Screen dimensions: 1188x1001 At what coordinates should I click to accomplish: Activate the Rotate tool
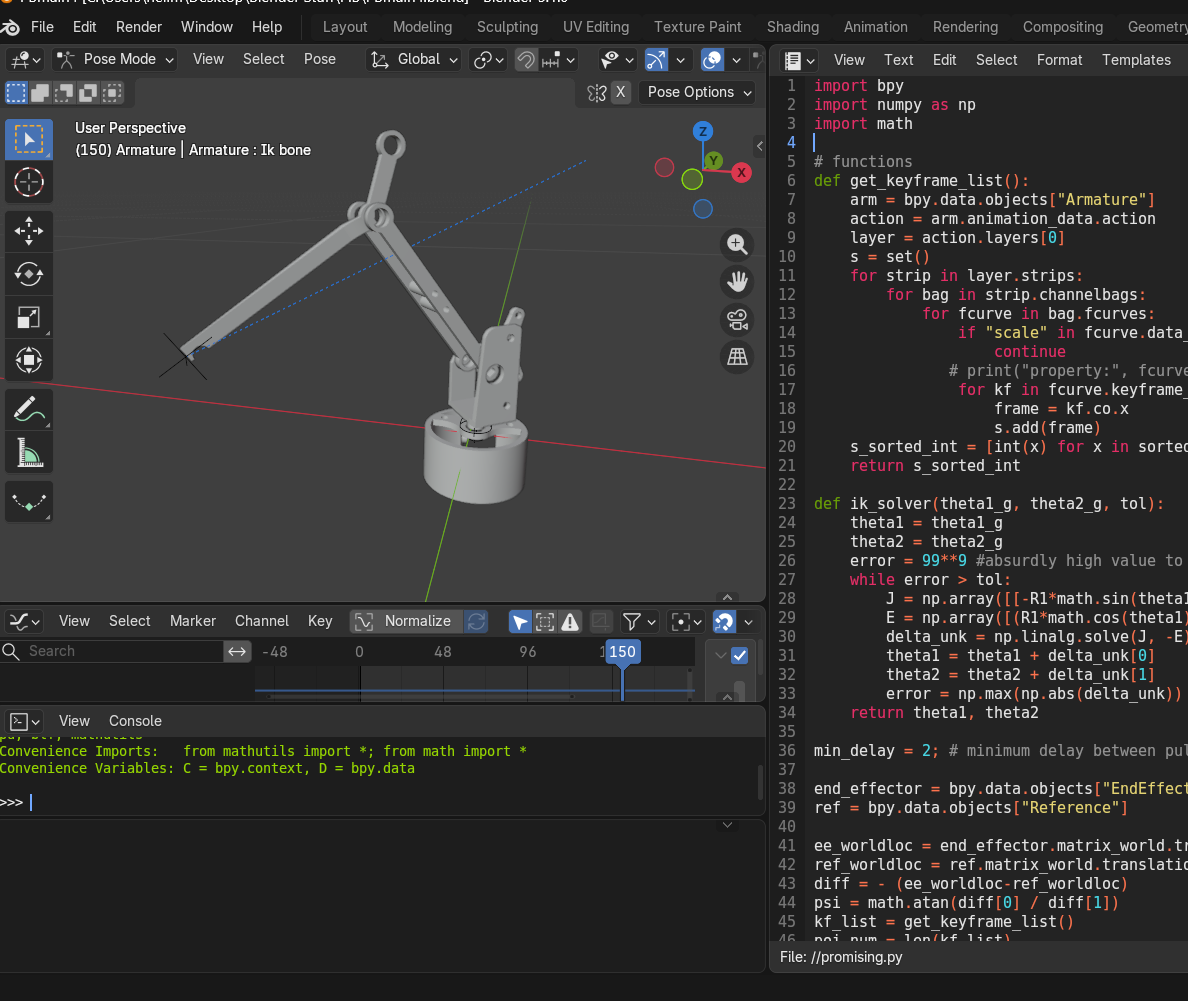29,274
